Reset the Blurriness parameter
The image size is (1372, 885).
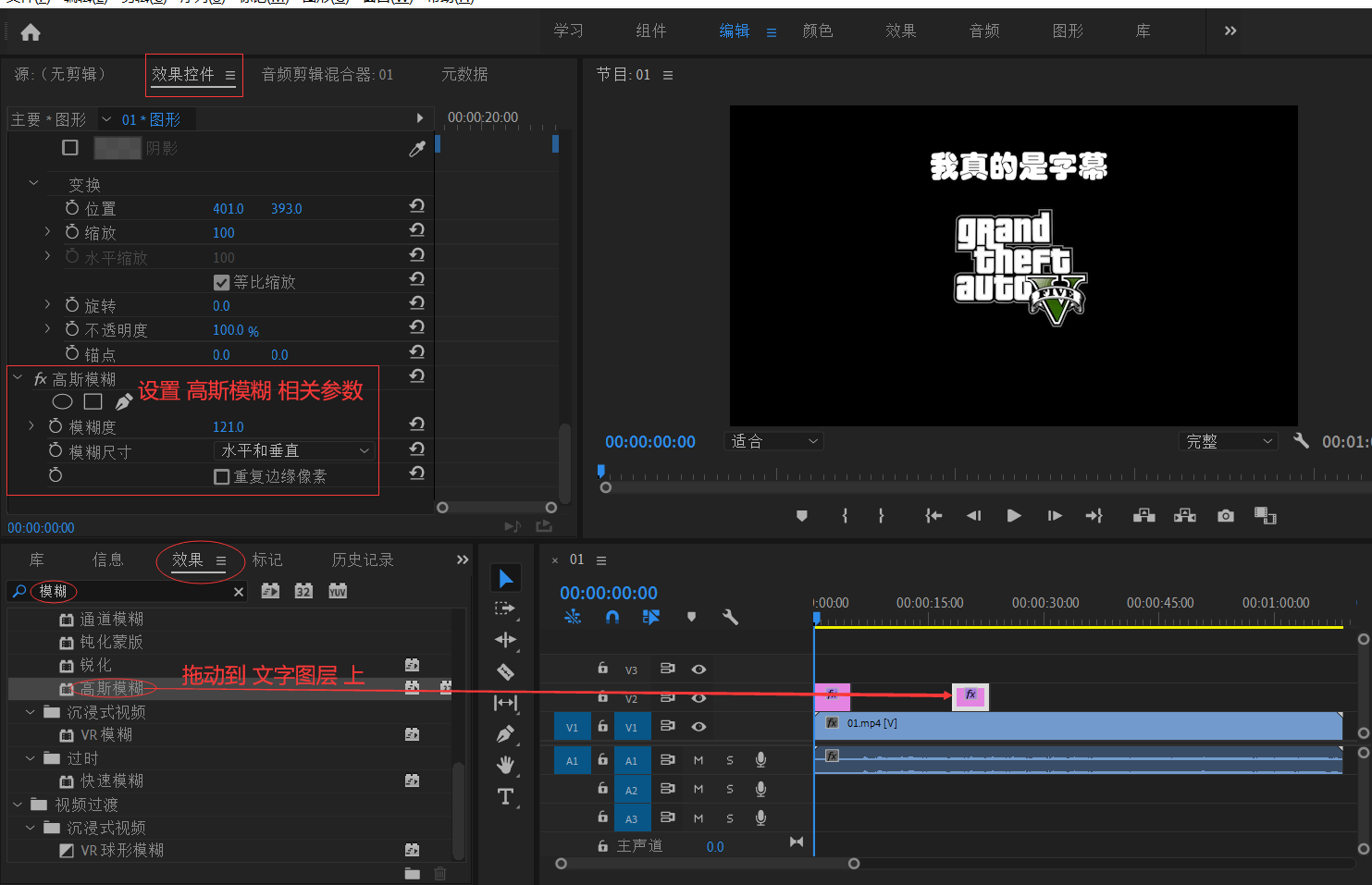click(417, 424)
